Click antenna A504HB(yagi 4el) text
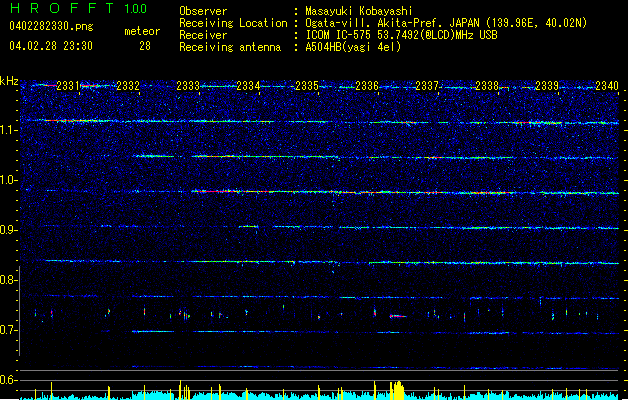The height and width of the screenshot is (400, 629). pyautogui.click(x=353, y=47)
